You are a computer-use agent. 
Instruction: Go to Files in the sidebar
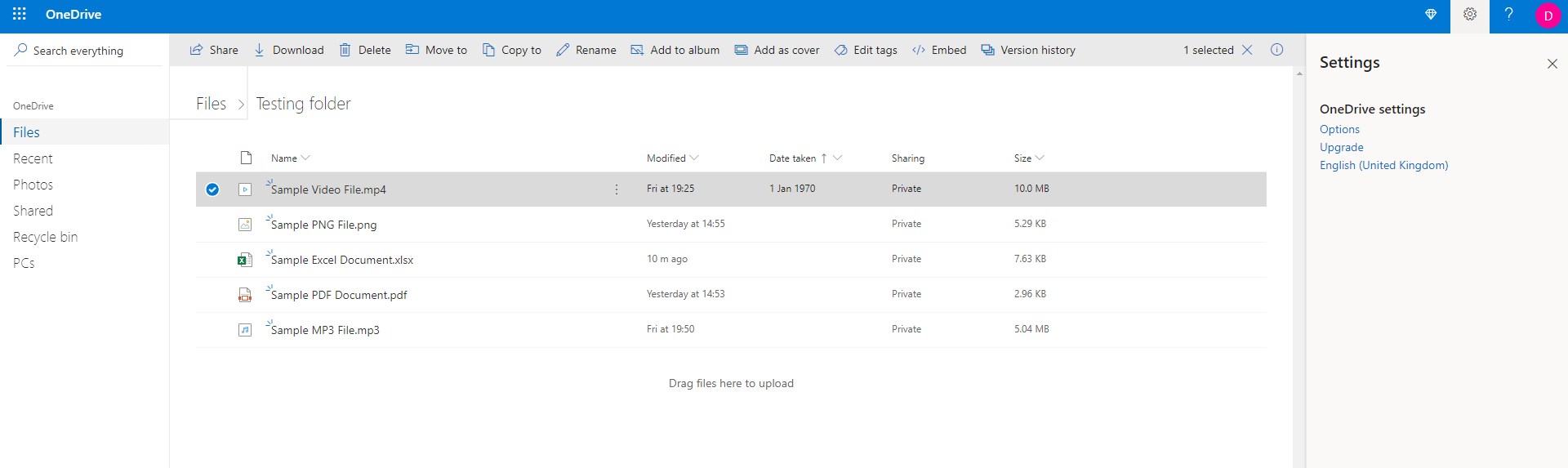tap(85, 132)
